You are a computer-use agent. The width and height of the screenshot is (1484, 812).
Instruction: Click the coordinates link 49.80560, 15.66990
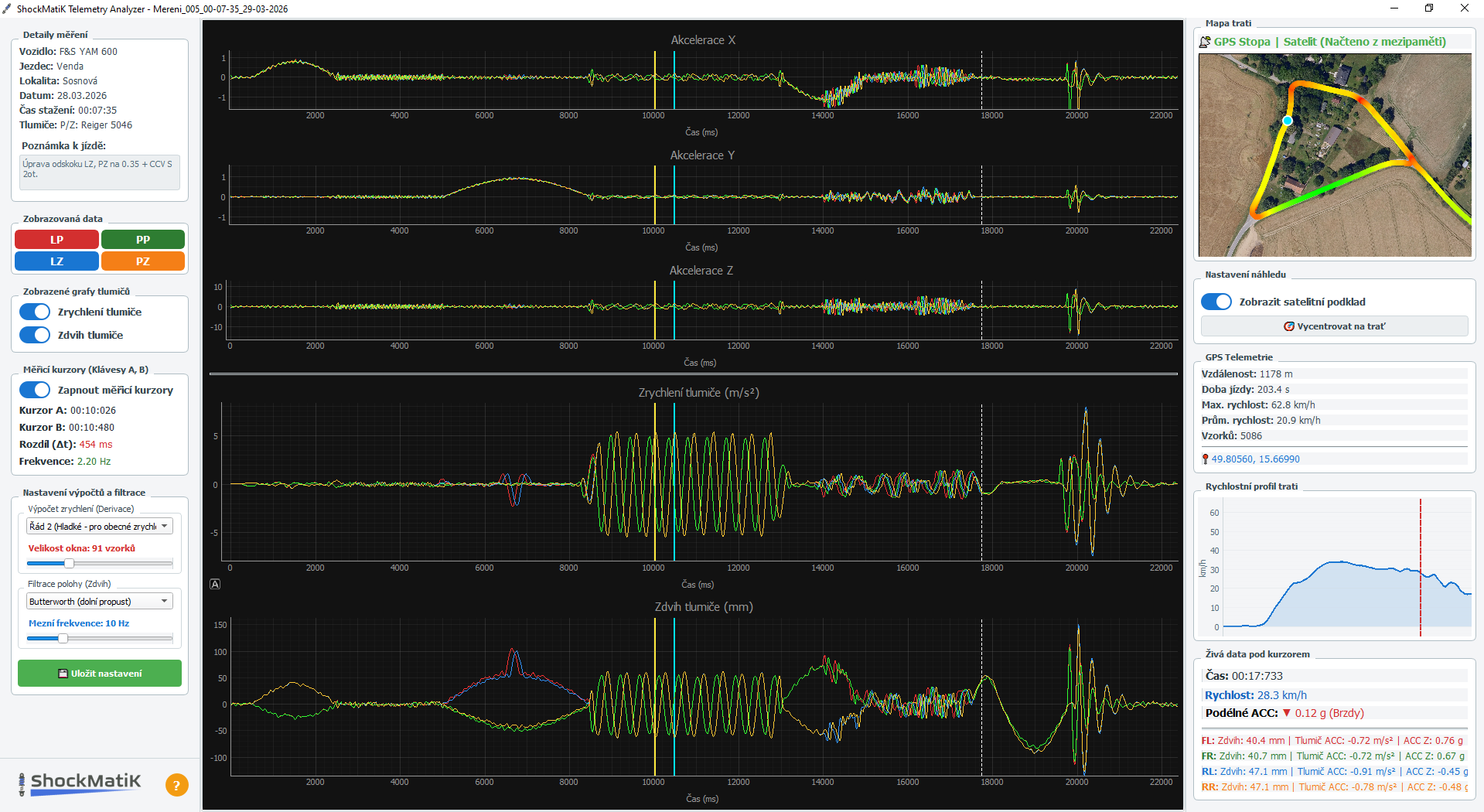[1255, 459]
